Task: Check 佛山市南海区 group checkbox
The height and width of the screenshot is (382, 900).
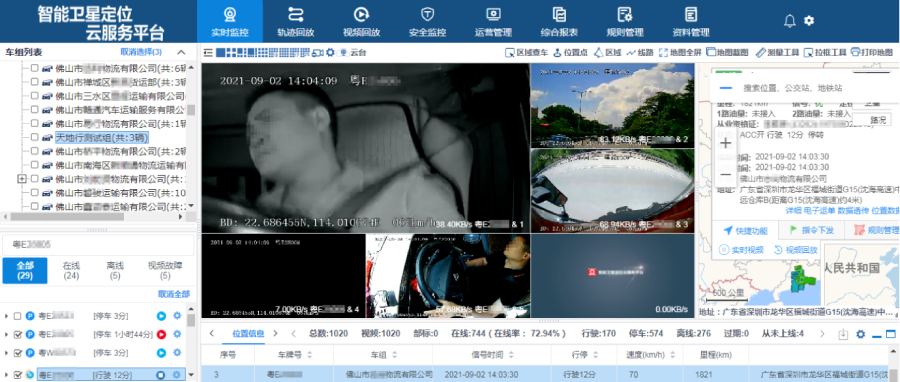Action: [x=34, y=165]
